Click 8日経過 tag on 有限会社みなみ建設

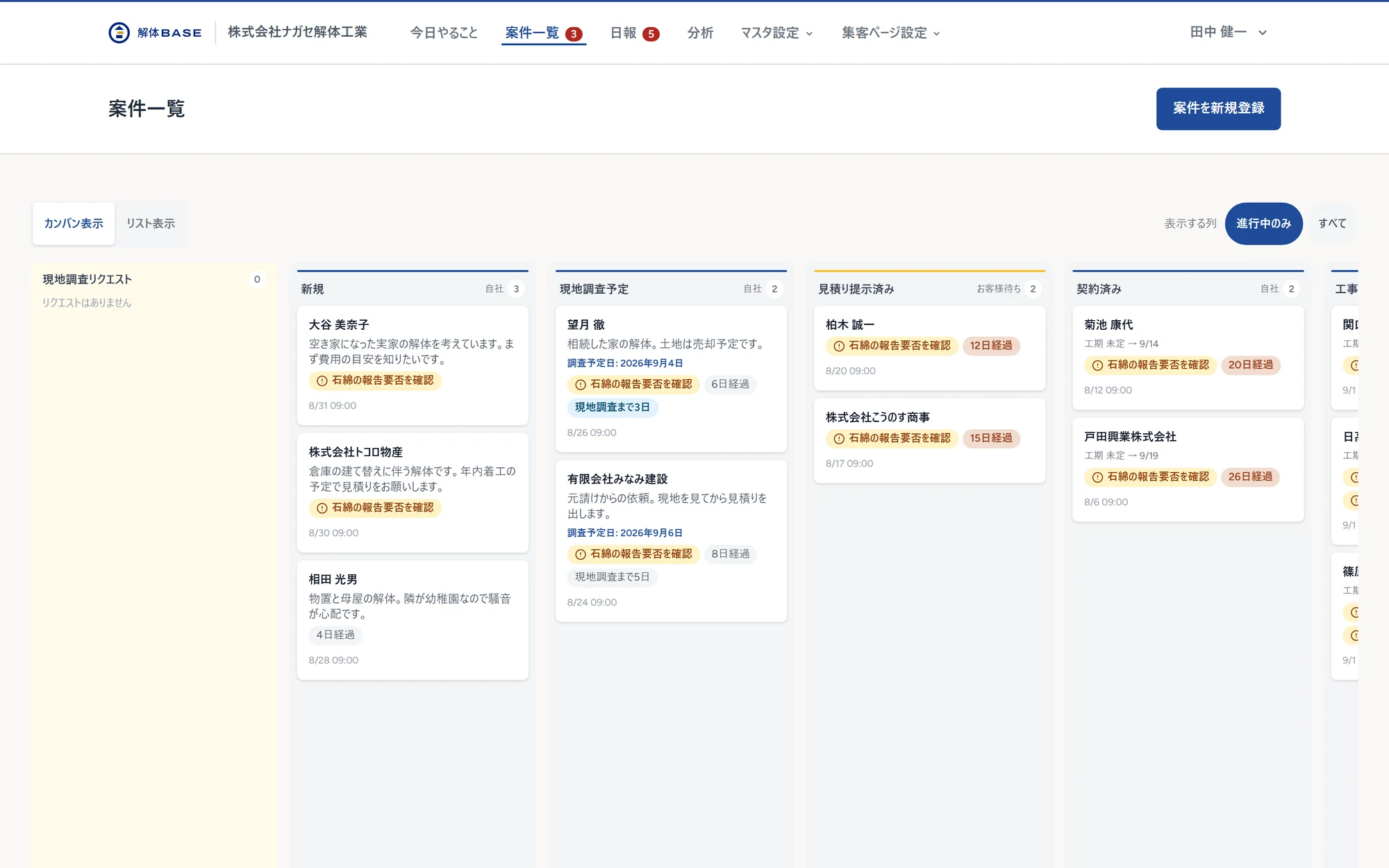click(x=730, y=554)
